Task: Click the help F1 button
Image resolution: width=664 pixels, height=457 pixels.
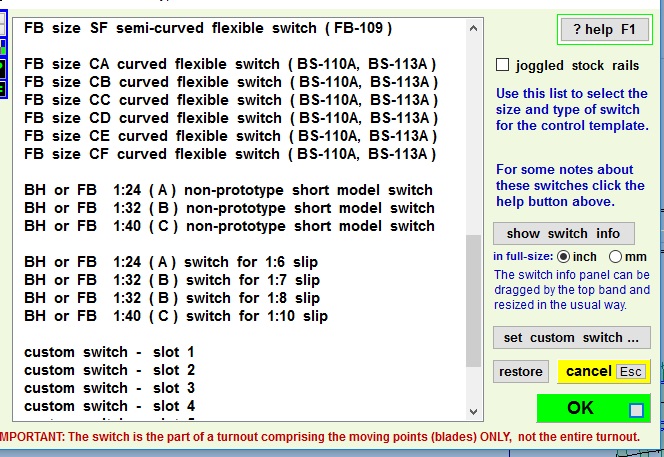Action: click(602, 29)
